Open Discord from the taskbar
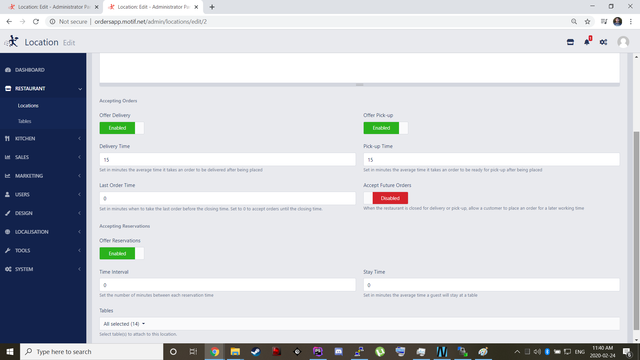The height and width of the screenshot is (360, 640). tap(338, 351)
